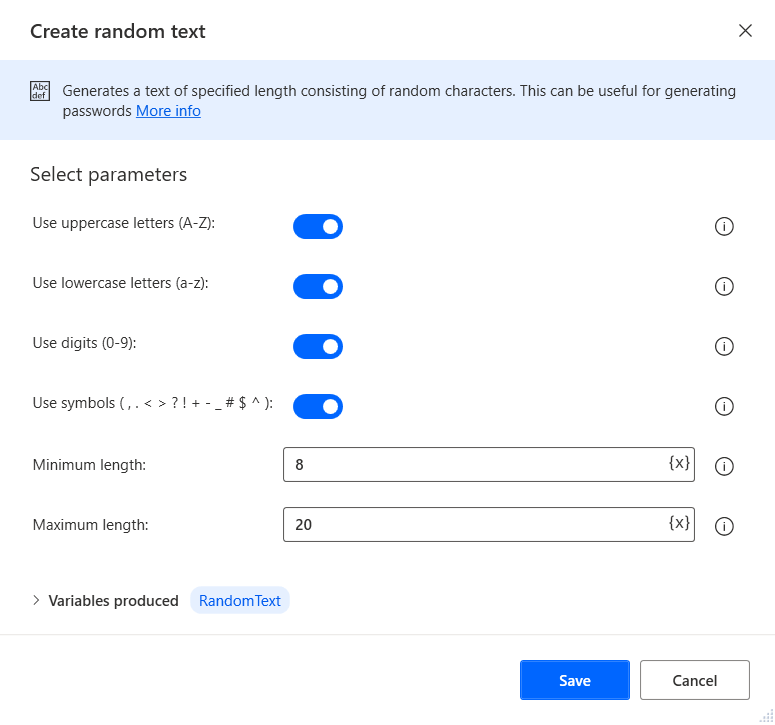This screenshot has height=725, width=775.
Task: Insert variable {x} in Minimum length field
Action: [x=679, y=463]
